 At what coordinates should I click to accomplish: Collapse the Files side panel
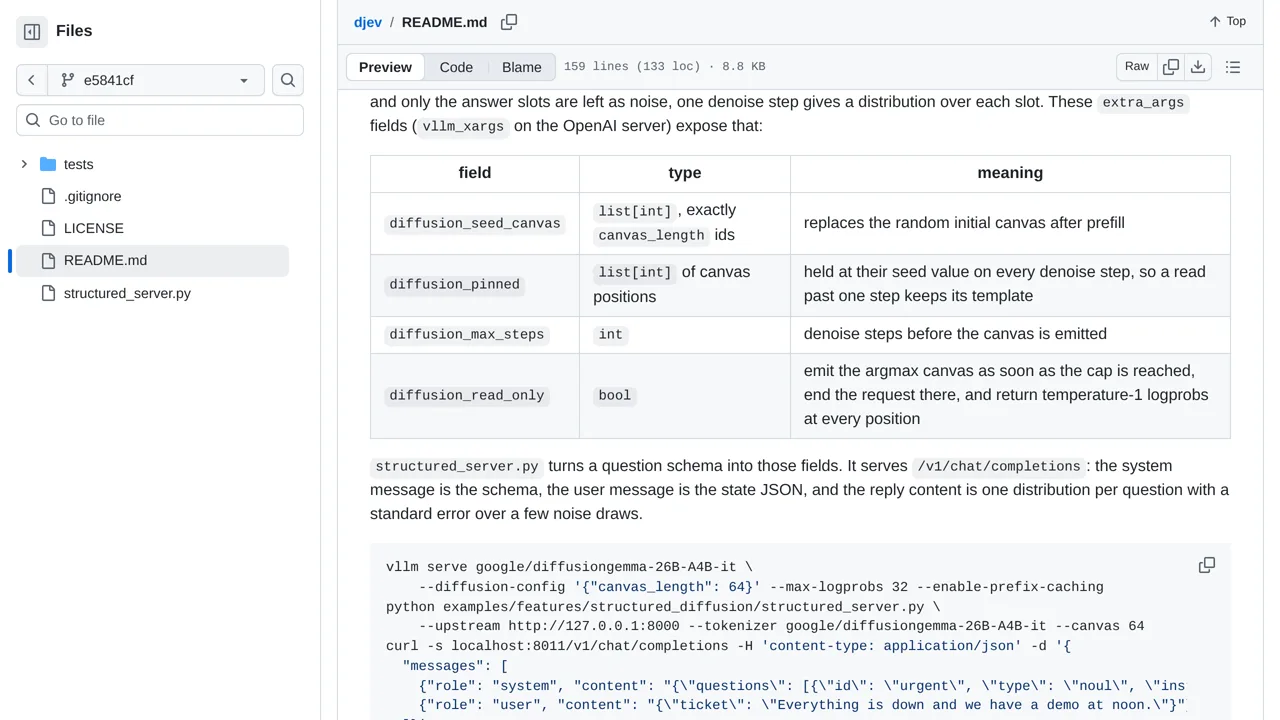click(32, 31)
